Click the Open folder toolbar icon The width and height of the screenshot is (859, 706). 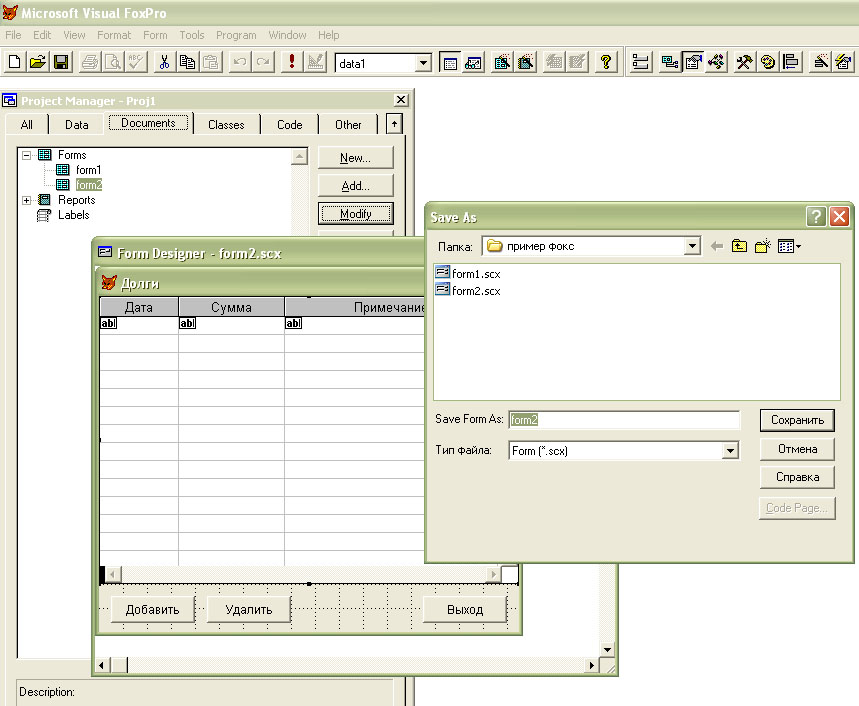coord(37,62)
